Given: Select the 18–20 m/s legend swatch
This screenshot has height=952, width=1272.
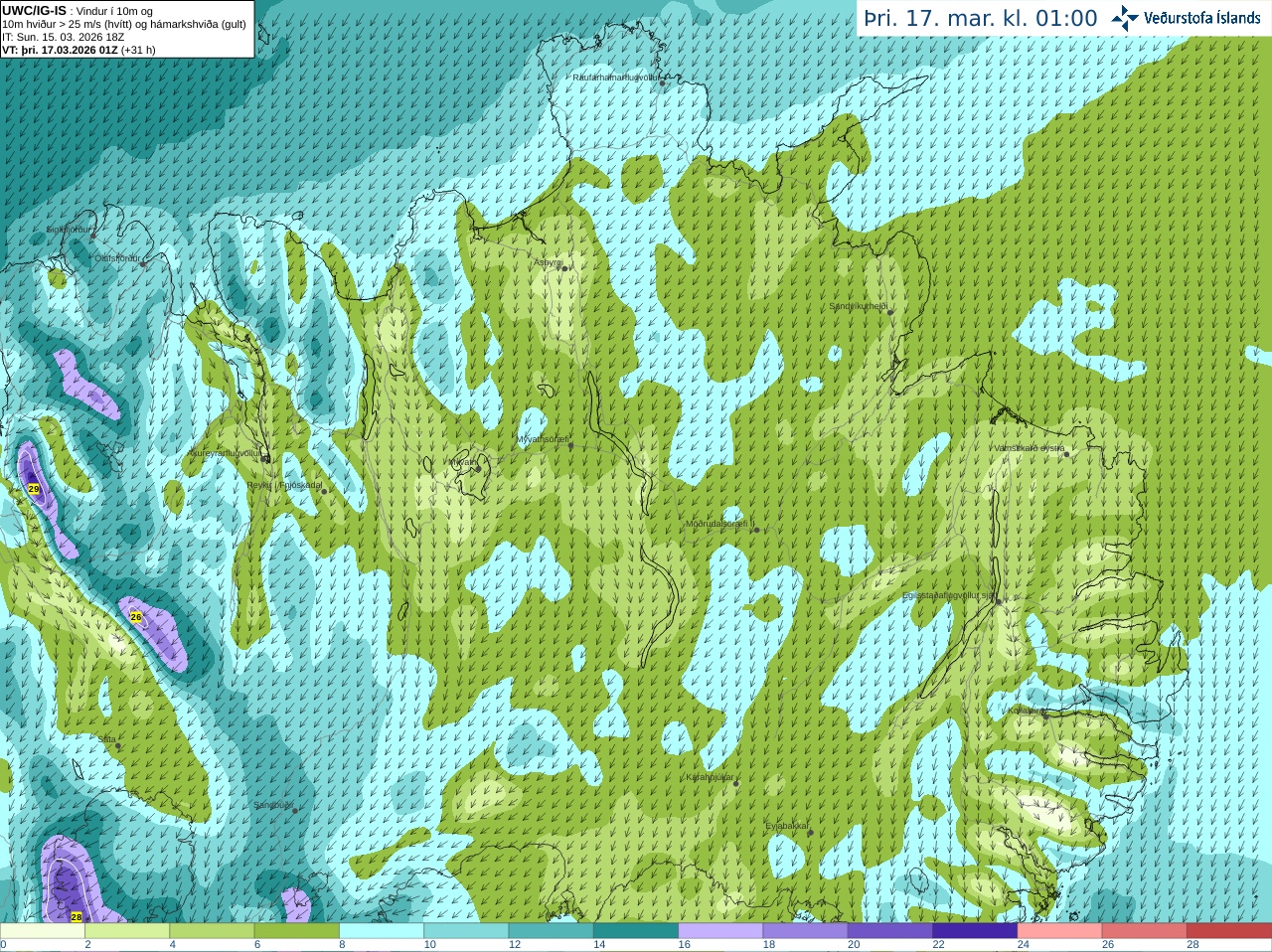Looking at the screenshot, I should [x=806, y=931].
